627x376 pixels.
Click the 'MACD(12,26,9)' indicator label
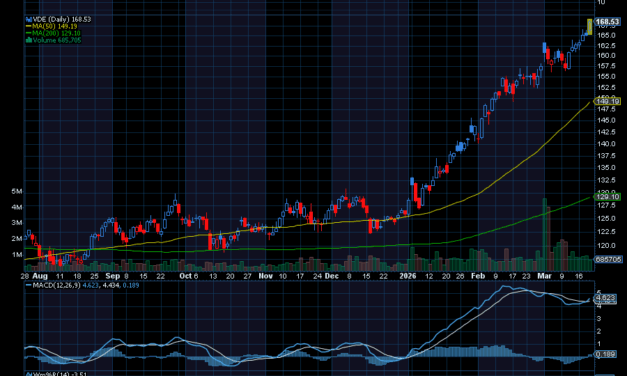56,285
